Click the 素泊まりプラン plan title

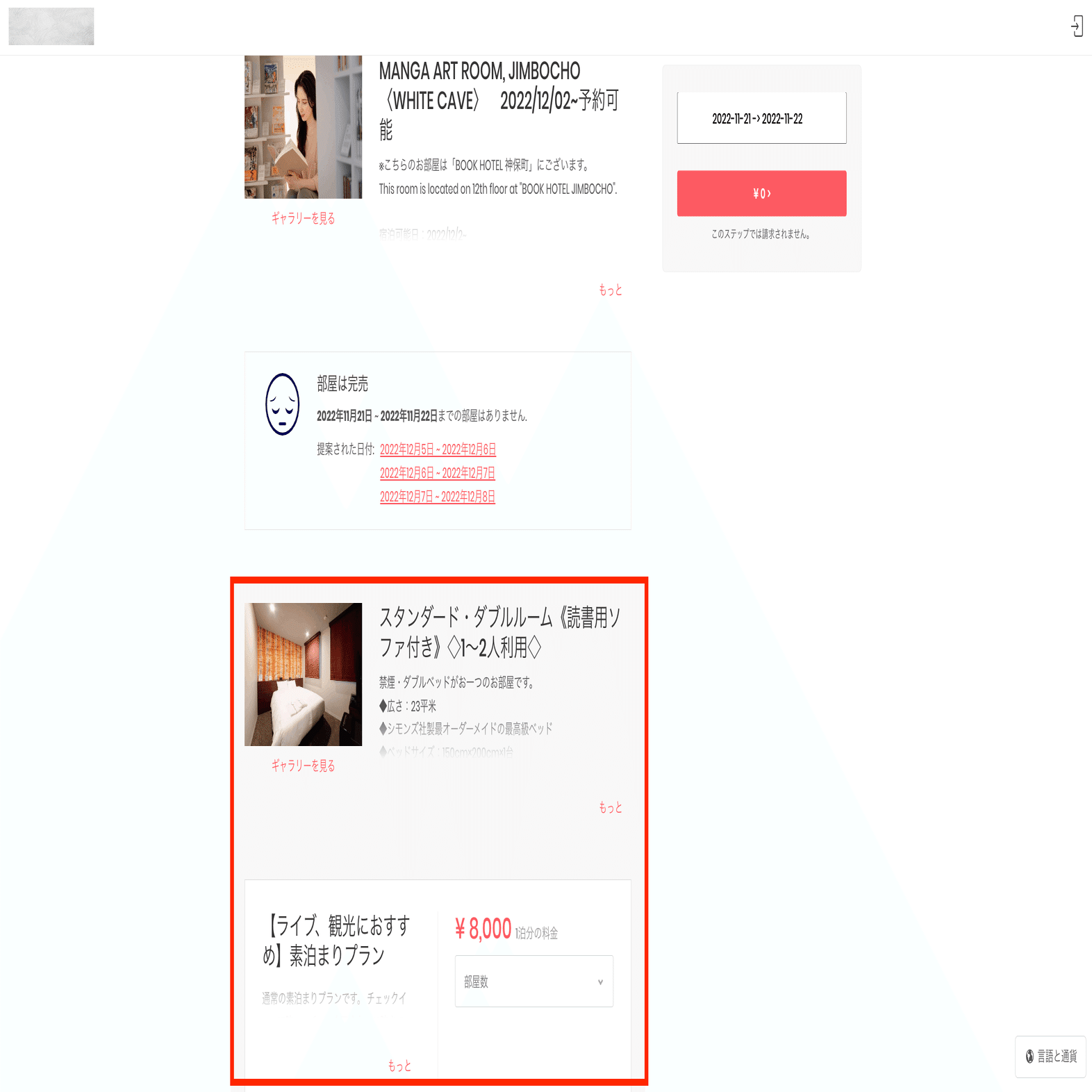(x=336, y=941)
